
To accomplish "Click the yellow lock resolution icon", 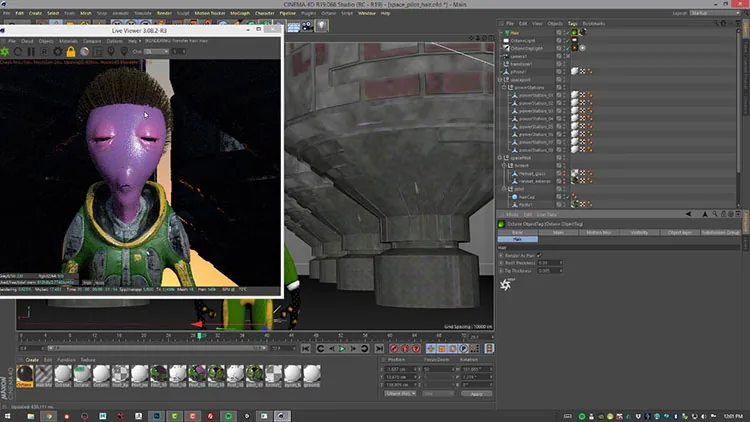I will (71, 52).
